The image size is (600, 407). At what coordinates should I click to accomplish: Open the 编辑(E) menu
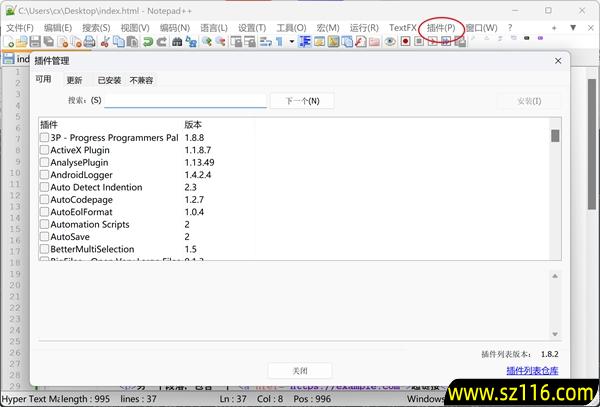click(58, 28)
